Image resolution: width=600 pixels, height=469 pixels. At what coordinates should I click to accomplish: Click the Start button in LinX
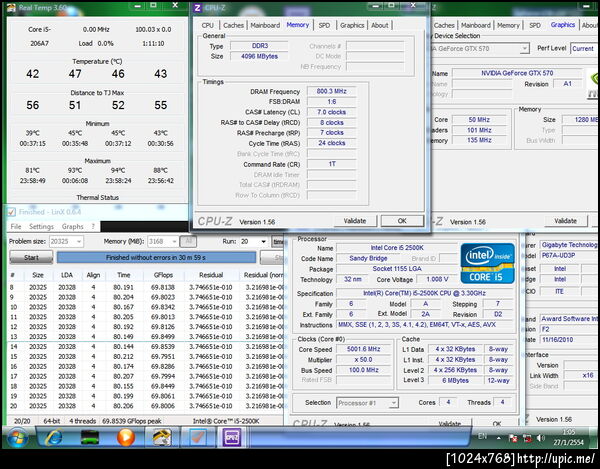(31, 257)
